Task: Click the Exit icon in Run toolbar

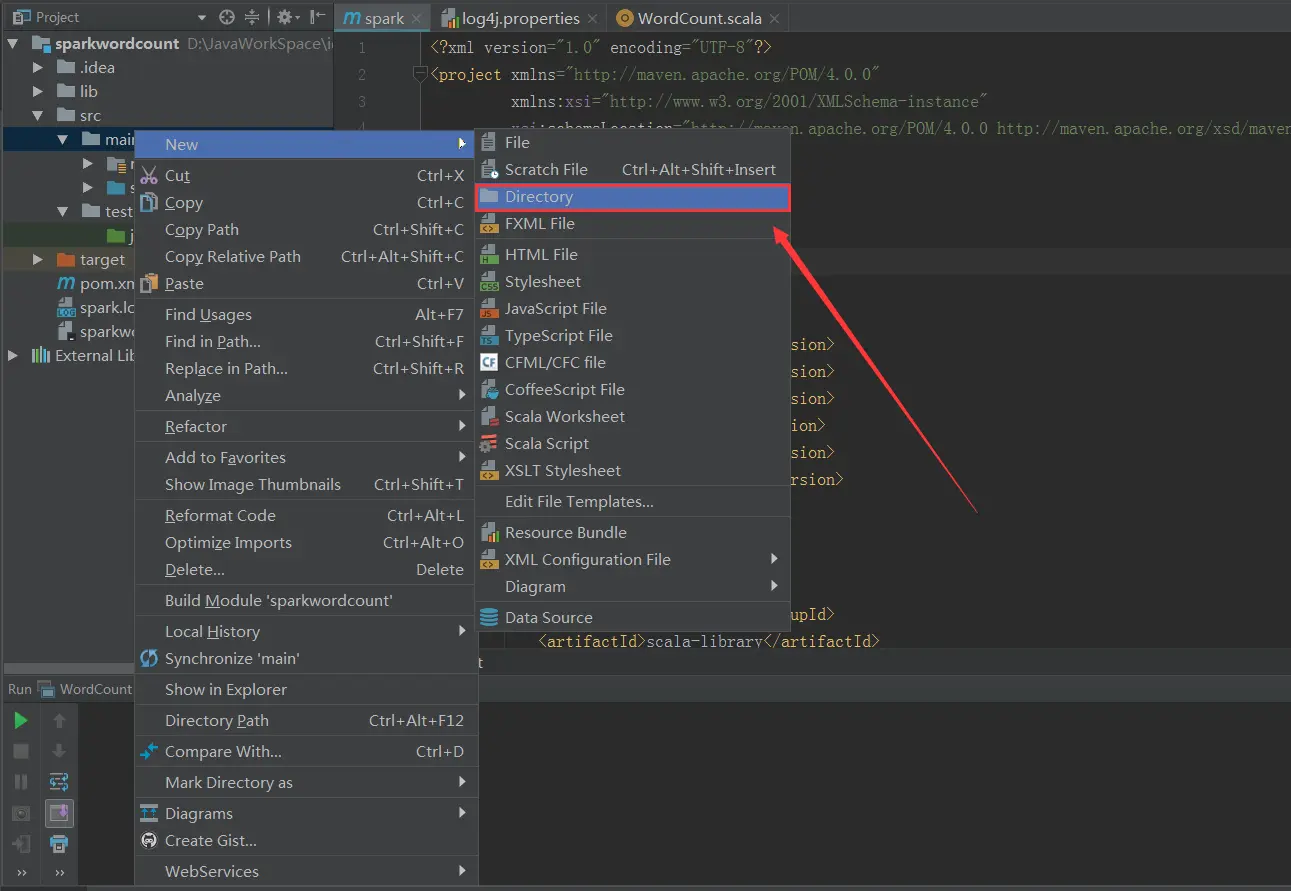Action: (x=21, y=844)
